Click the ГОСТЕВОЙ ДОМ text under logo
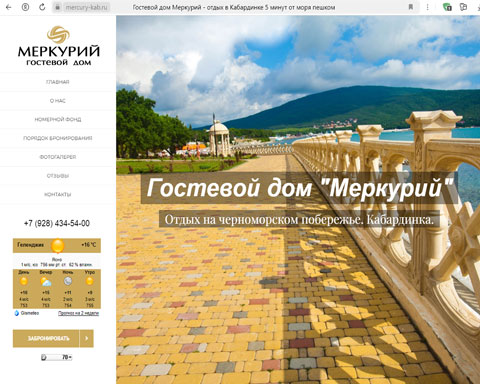Image resolution: width=480 pixels, height=384 pixels. (59, 62)
